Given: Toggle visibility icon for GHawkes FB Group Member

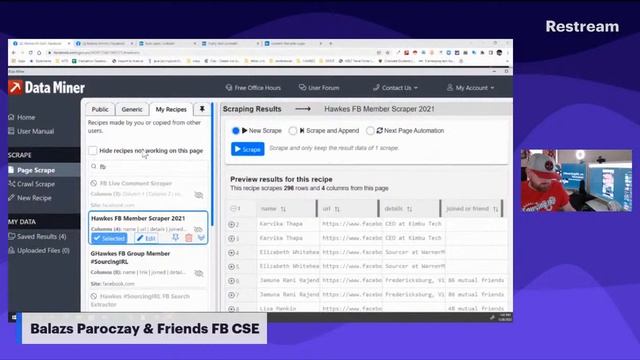Looking at the screenshot, I should click(199, 273).
